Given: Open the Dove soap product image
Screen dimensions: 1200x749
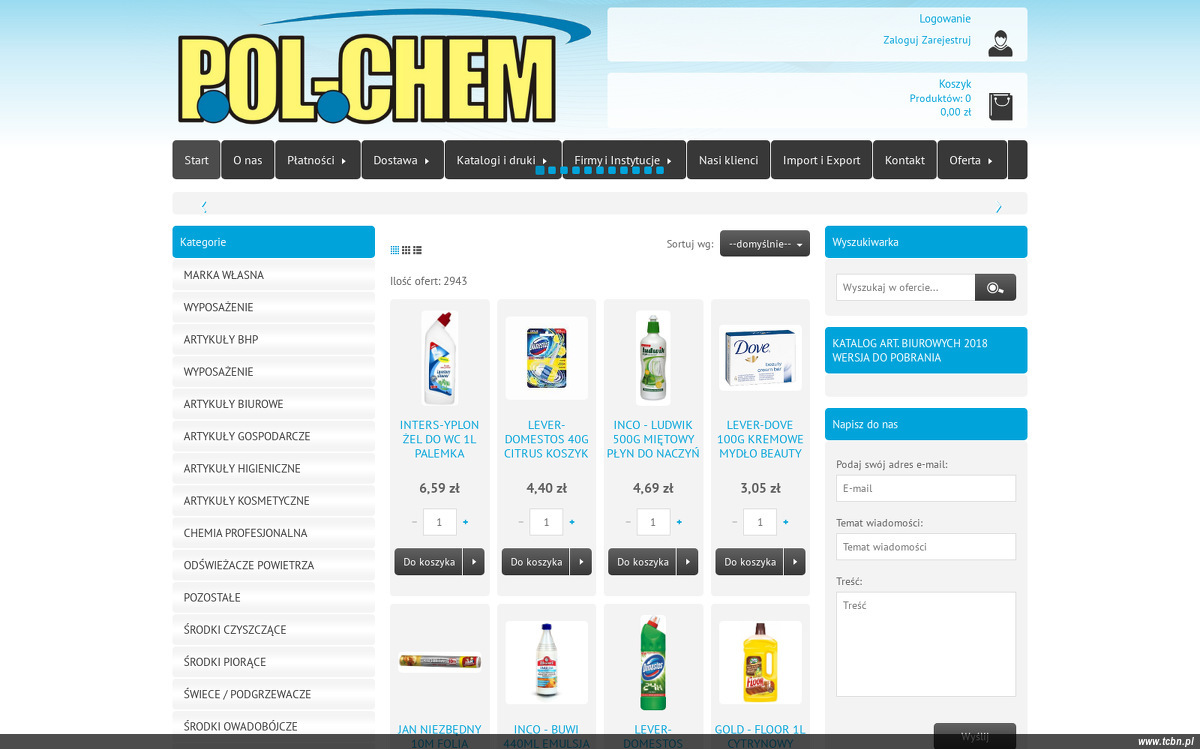Looking at the screenshot, I should click(760, 358).
